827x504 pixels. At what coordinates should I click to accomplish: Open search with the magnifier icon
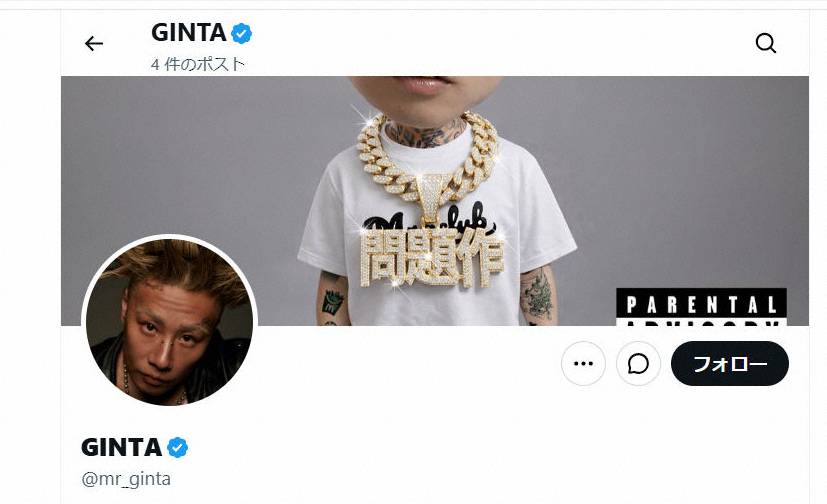point(765,43)
